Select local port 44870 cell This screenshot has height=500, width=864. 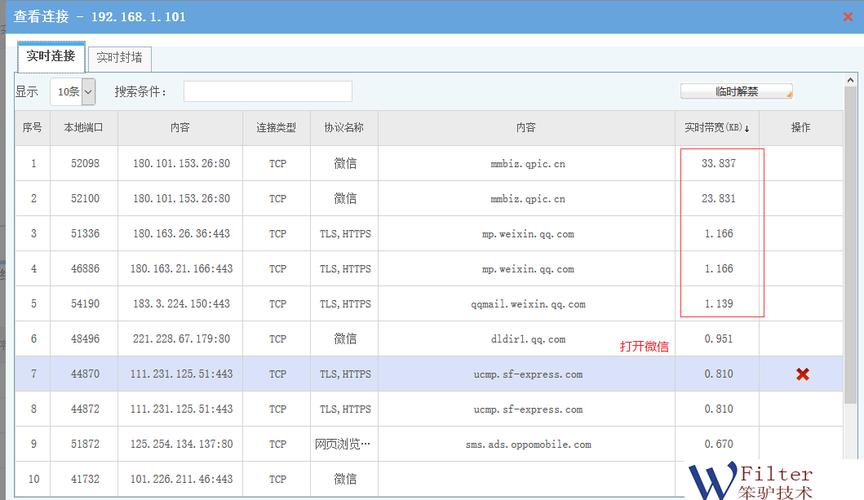tap(85, 374)
